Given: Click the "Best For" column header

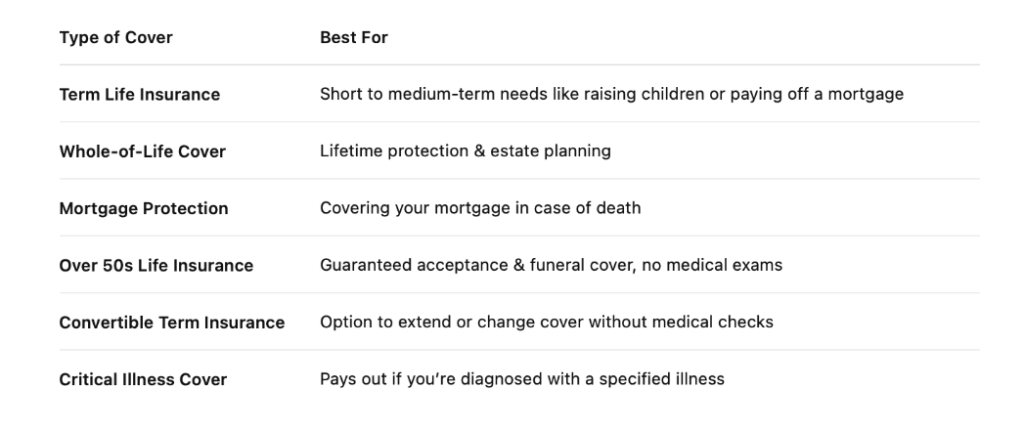Looking at the screenshot, I should point(354,38).
